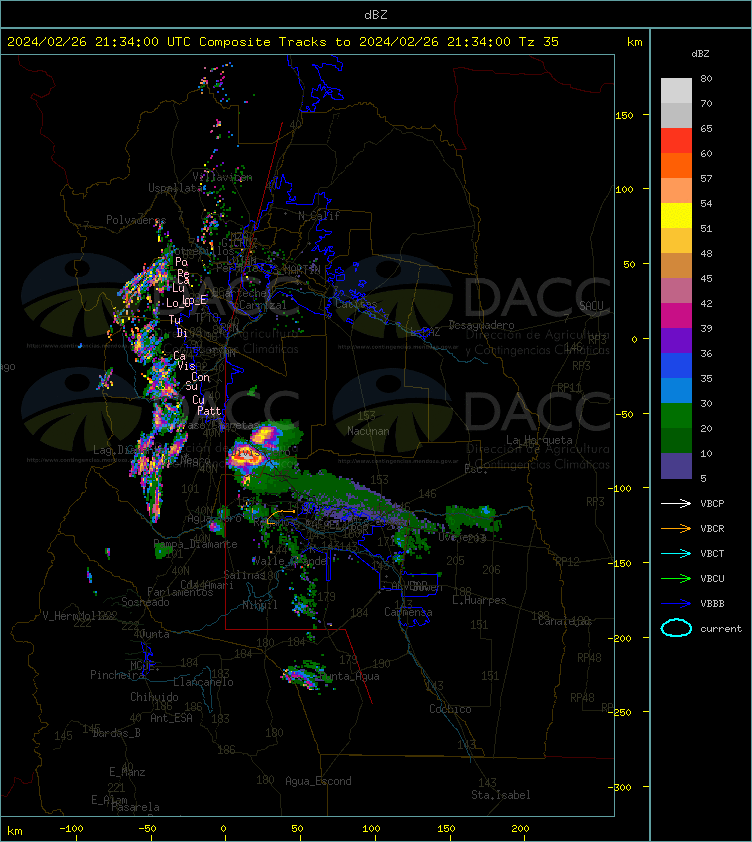
Task: Select the red 65–60 dBZ swatch
Action: tap(676, 141)
